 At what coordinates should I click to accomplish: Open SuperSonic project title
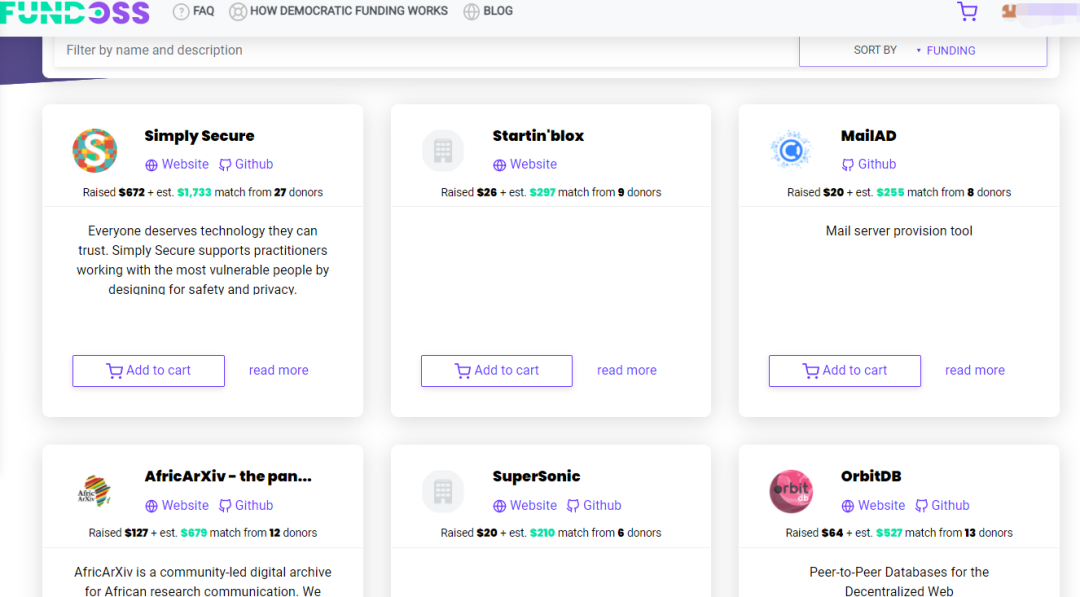(537, 476)
